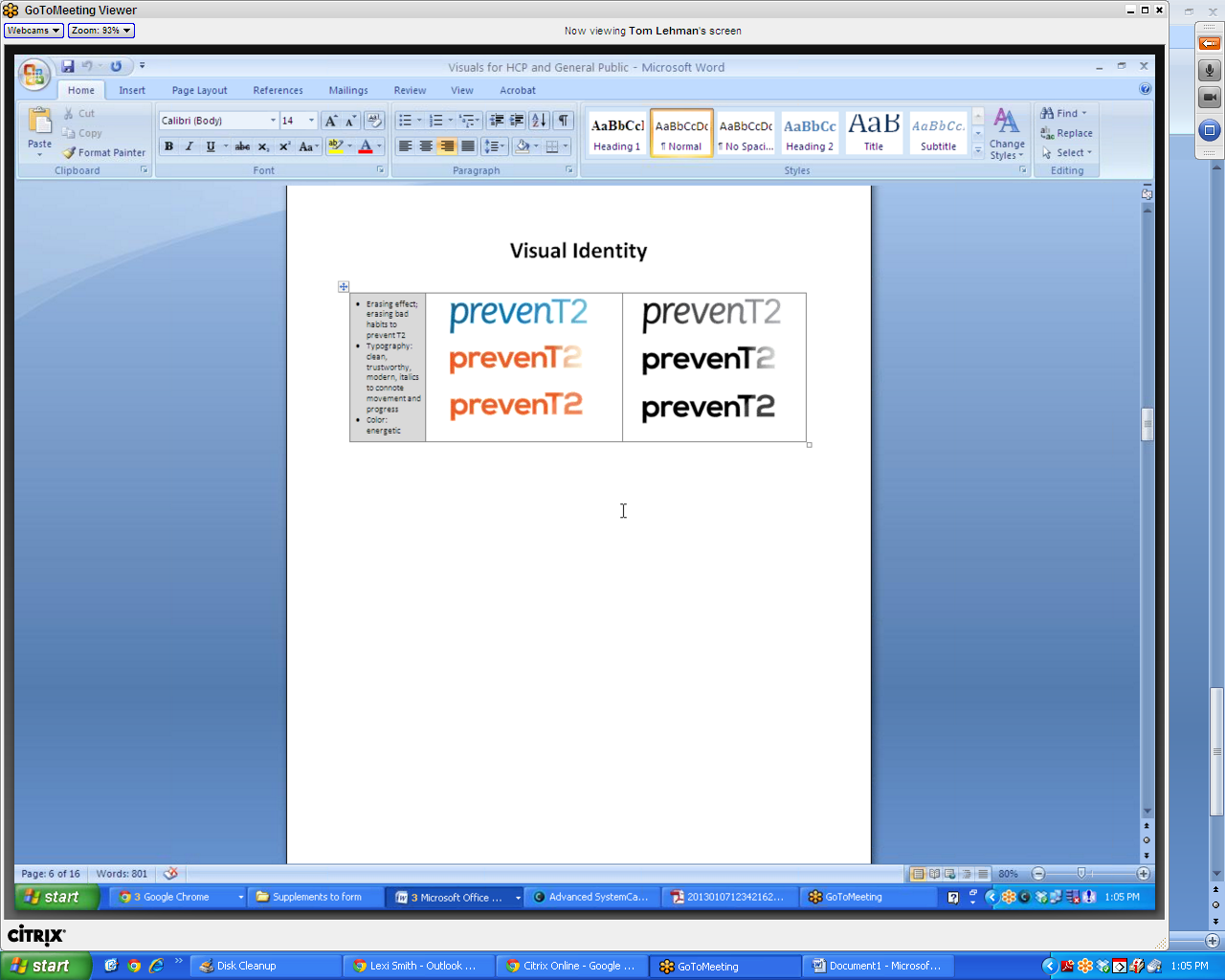Click the zoom slider handle in Word status bar

tap(1081, 874)
